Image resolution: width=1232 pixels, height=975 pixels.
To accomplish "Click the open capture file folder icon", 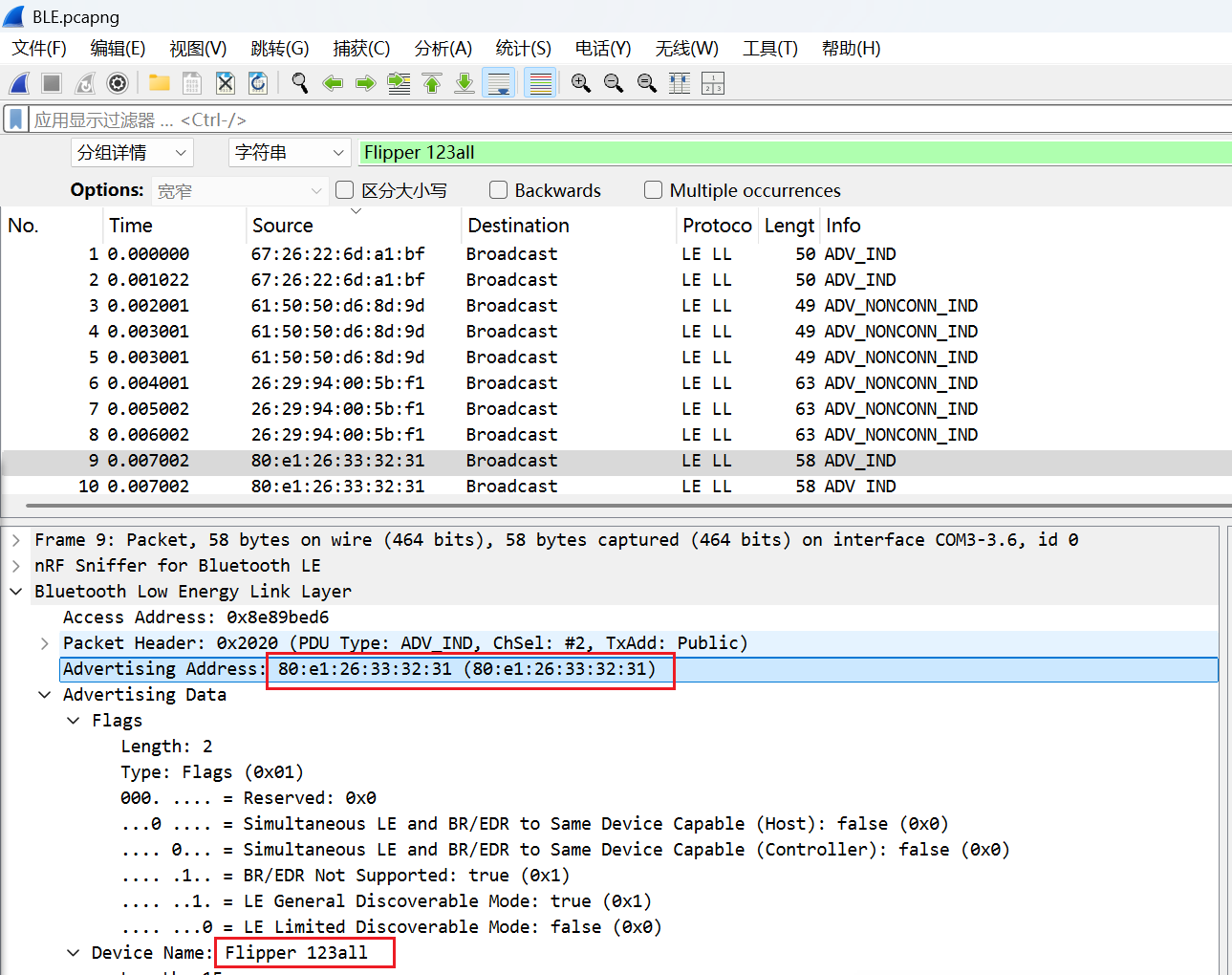I will (160, 84).
